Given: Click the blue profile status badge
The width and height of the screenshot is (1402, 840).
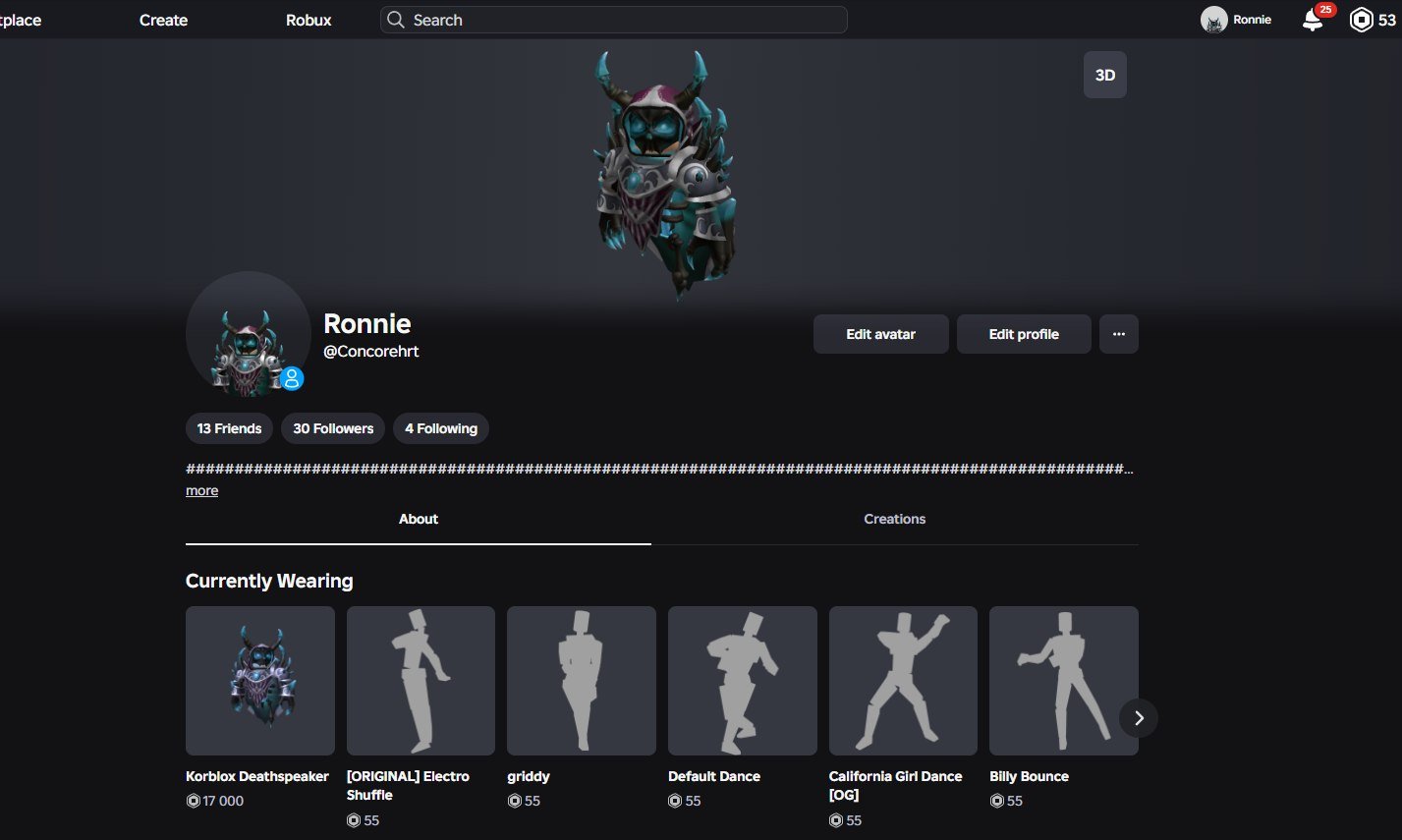Looking at the screenshot, I should [292, 378].
